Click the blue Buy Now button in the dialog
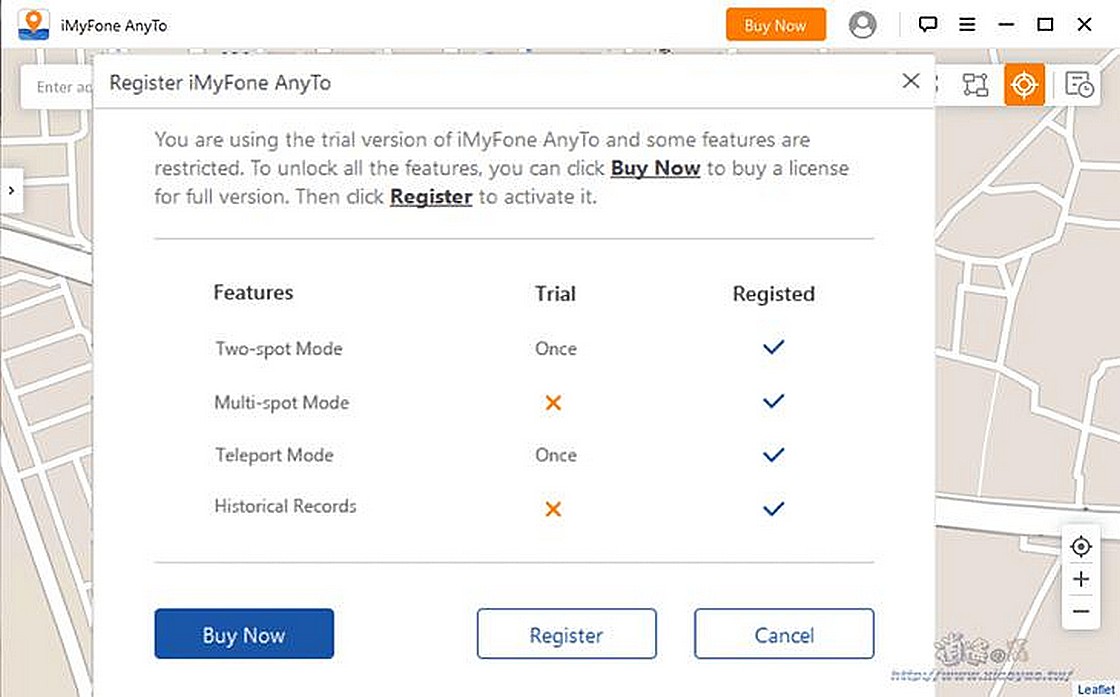Screen dimensions: 1120x697 [x=244, y=634]
